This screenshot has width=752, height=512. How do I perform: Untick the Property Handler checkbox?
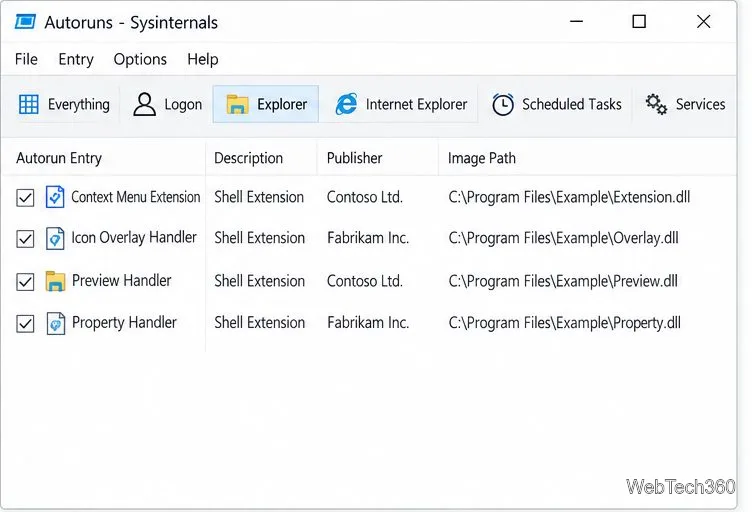click(x=25, y=324)
